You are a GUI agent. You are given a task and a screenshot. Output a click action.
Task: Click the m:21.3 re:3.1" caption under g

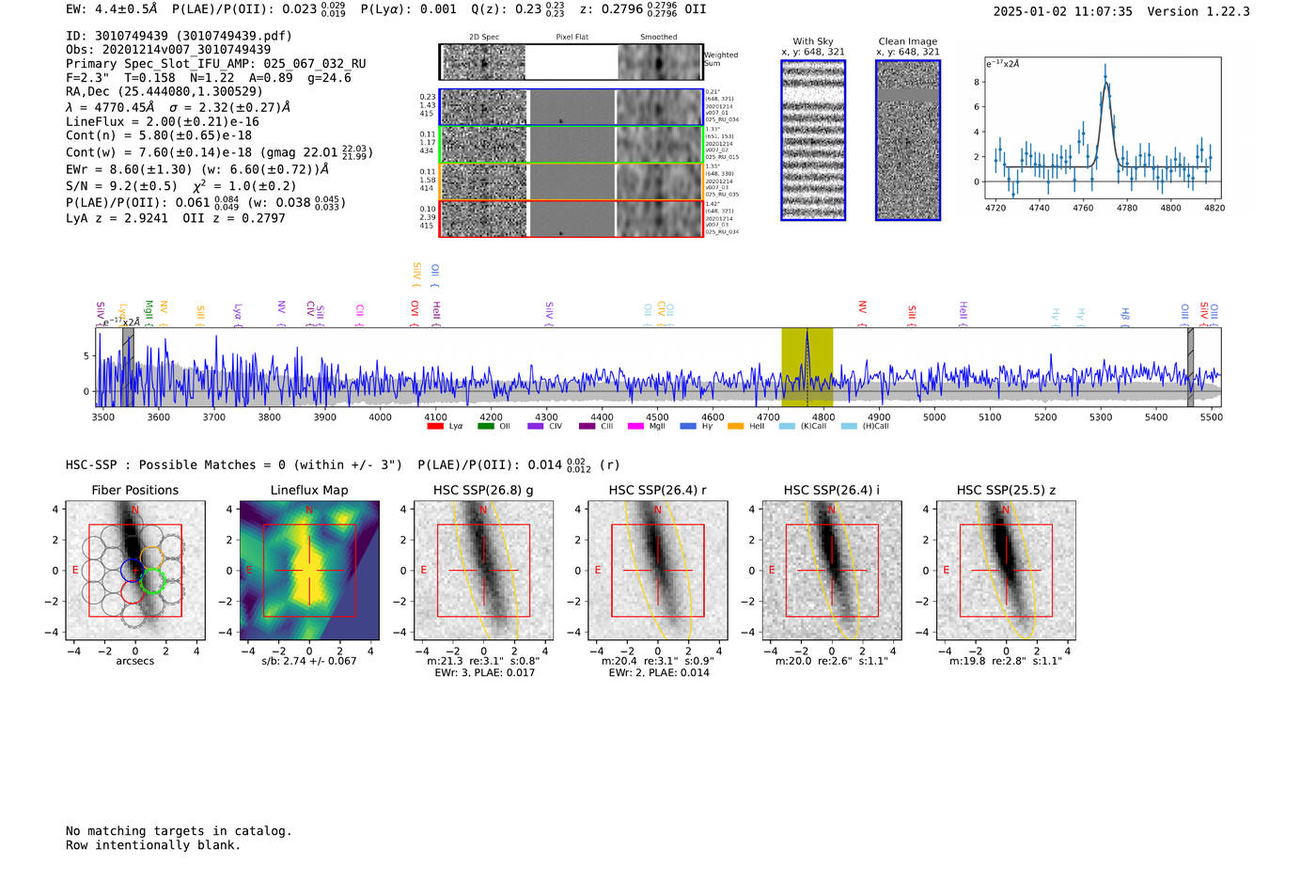click(483, 660)
